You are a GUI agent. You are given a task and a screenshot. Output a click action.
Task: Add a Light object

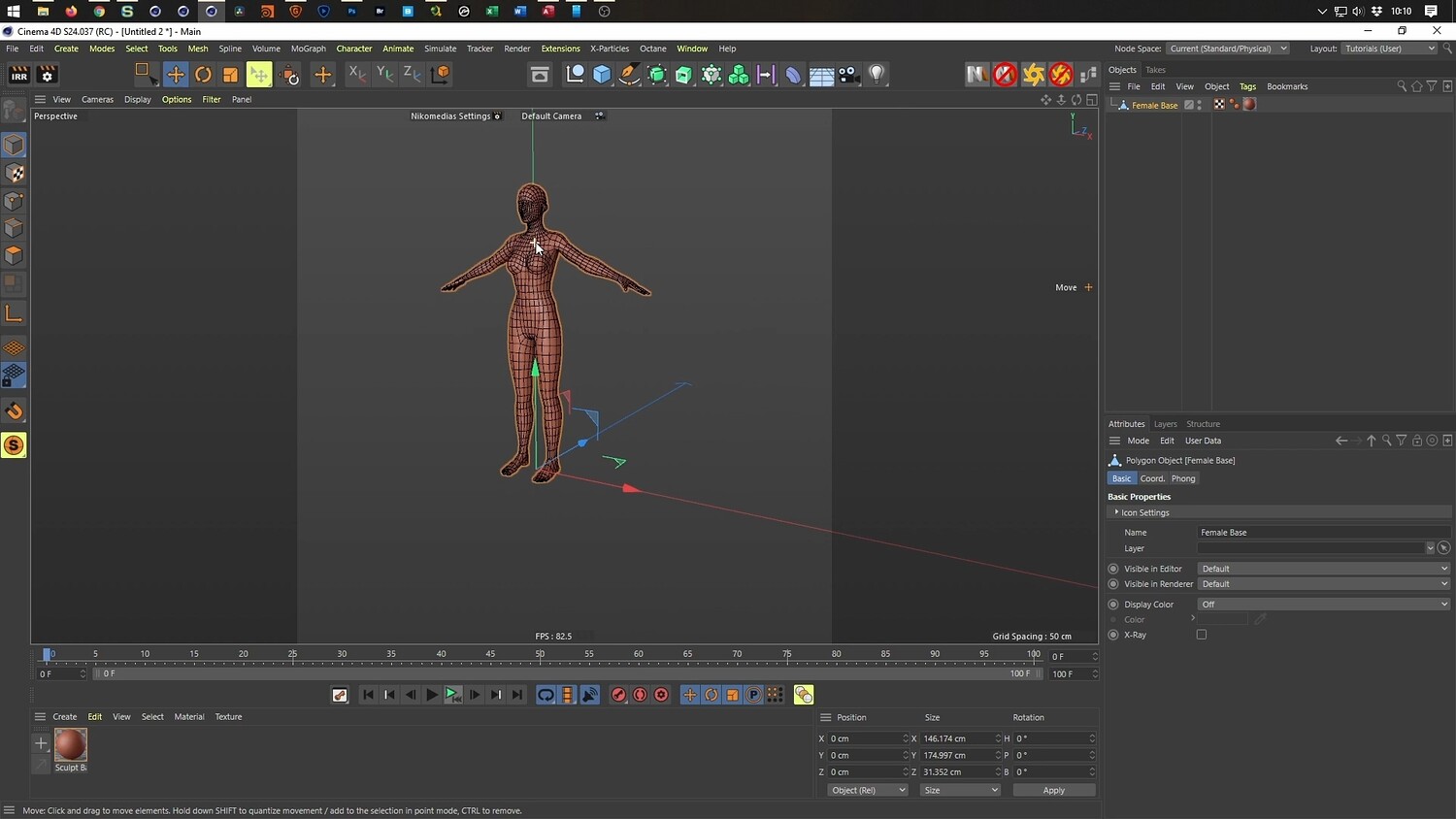(x=877, y=75)
